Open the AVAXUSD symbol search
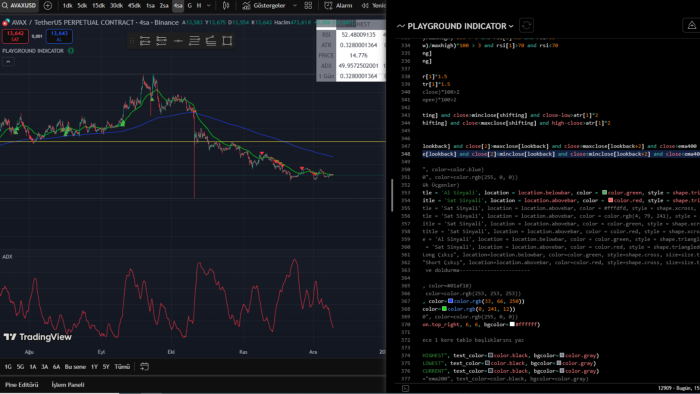Screen dimensions: 700x394 click(x=19, y=6)
